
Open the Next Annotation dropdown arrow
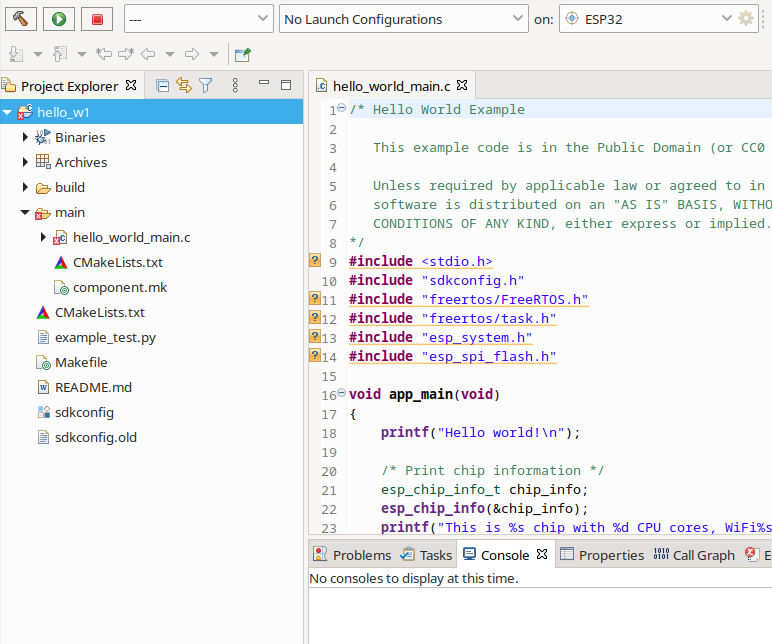pos(38,54)
